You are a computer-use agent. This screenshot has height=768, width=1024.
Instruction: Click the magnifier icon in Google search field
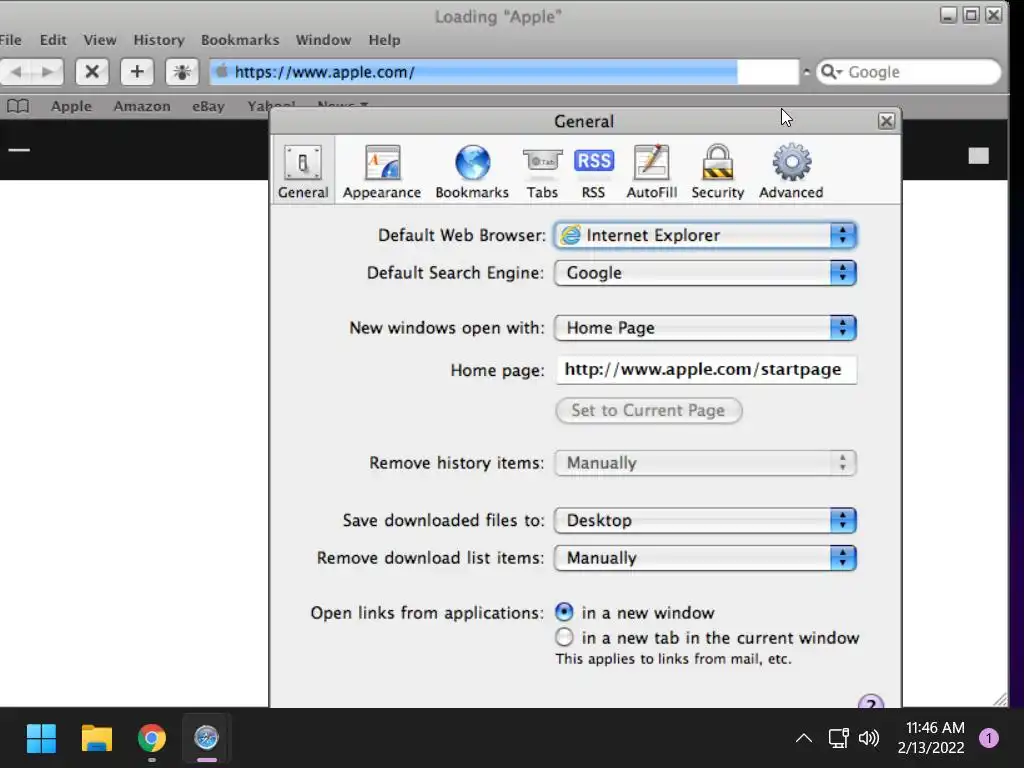pos(831,72)
